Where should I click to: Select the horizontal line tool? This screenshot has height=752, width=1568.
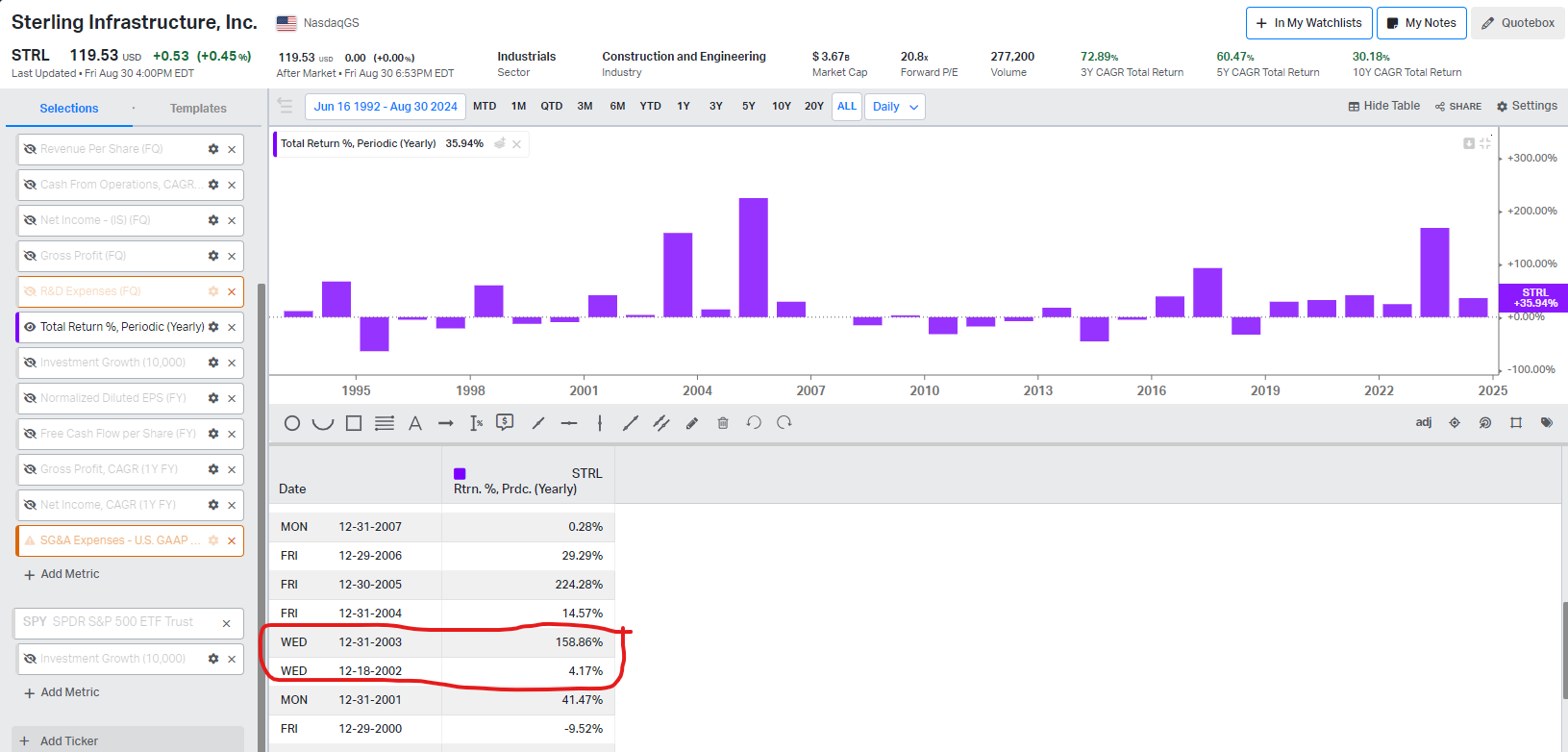point(569,423)
